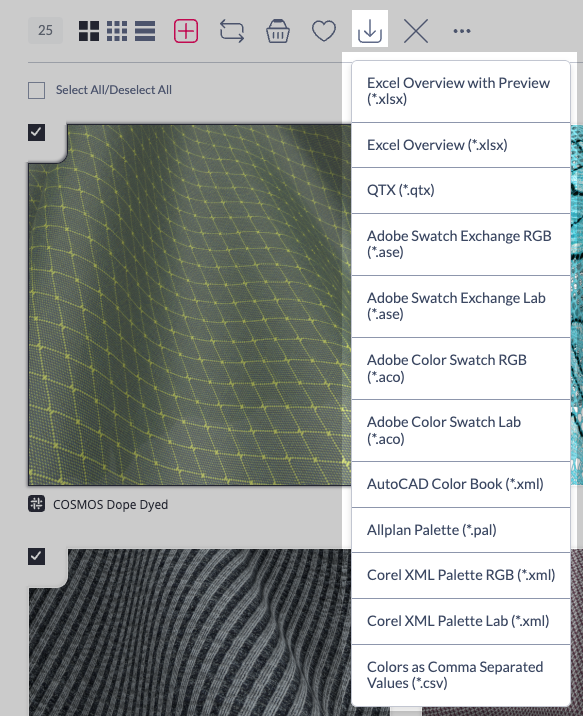Select Corel XML Palette Lab (*.xml)
Screen dimensions: 583x716
pyautogui.click(x=461, y=621)
